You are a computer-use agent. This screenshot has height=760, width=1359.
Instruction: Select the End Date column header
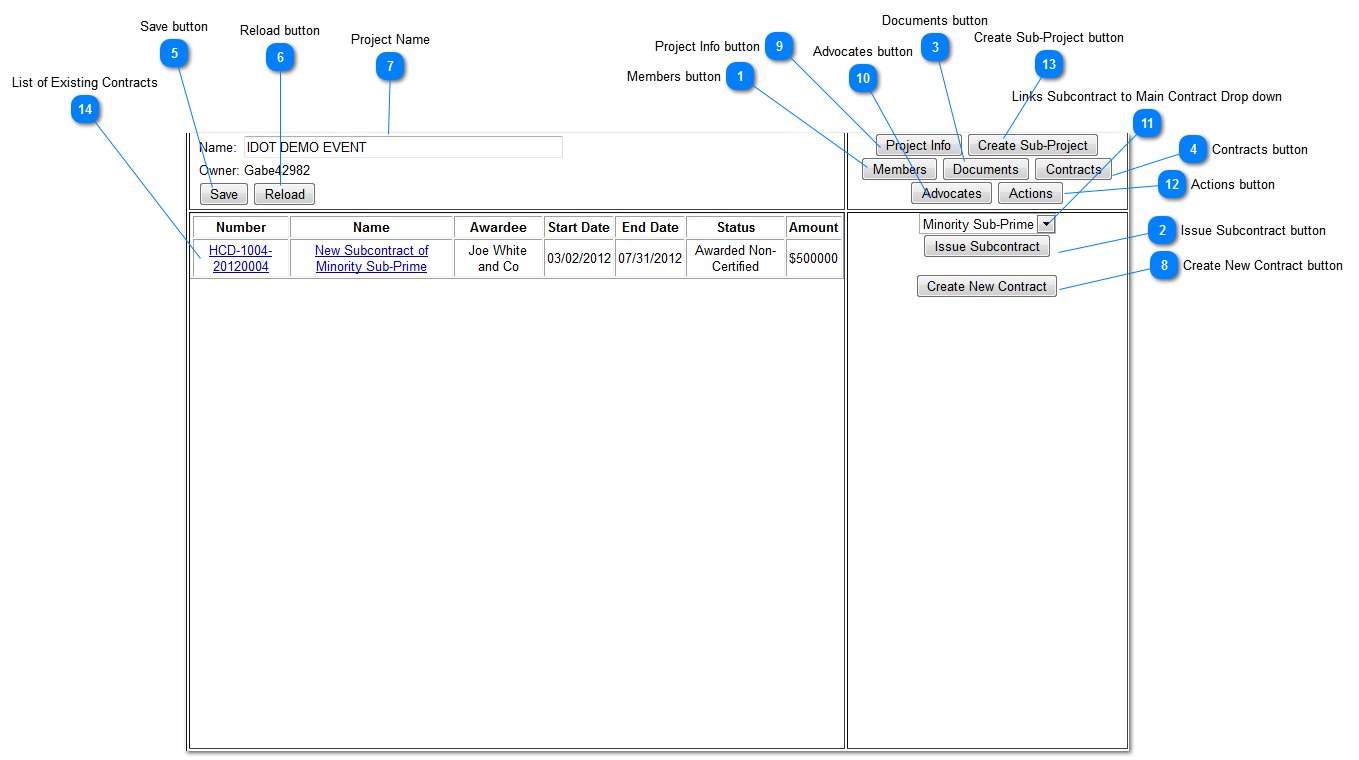650,227
